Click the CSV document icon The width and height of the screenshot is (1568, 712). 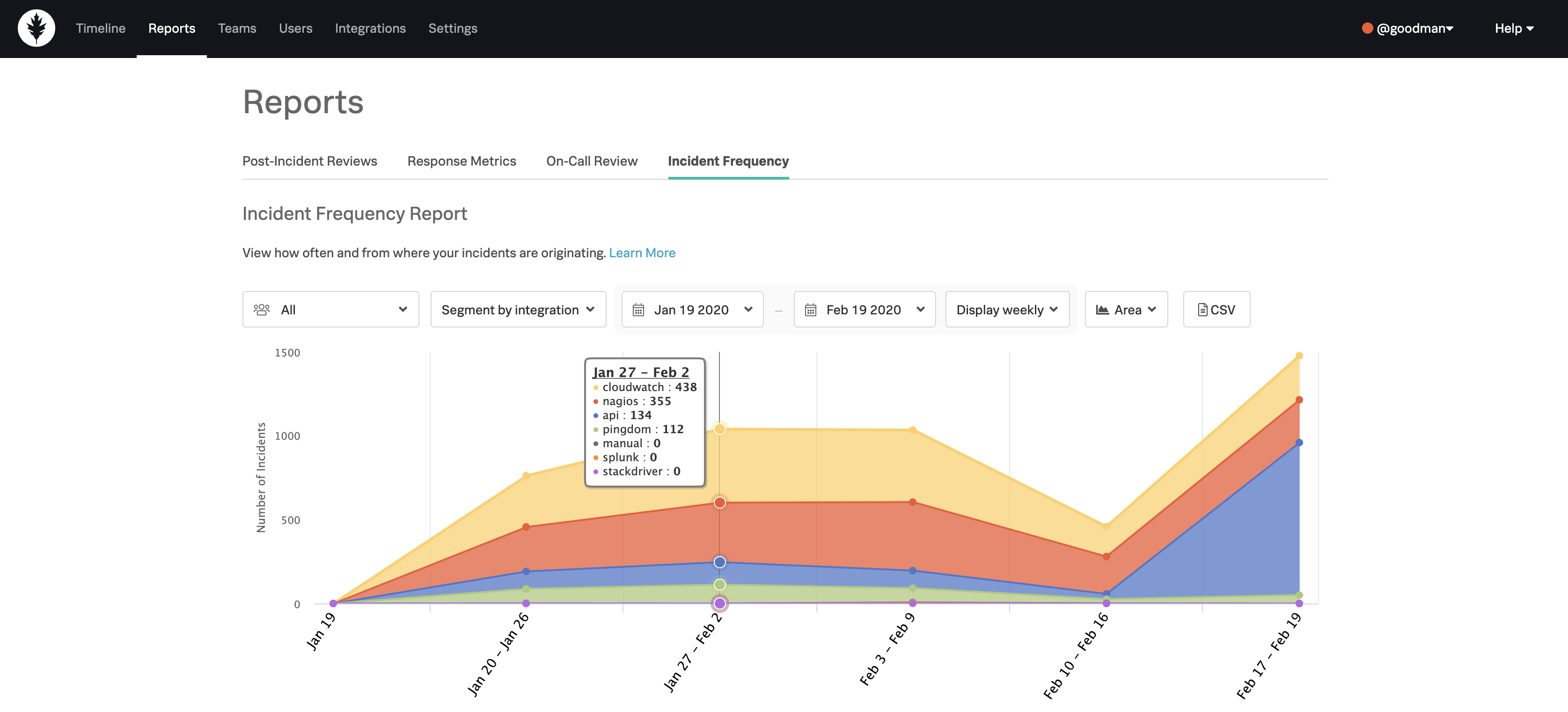coord(1202,310)
